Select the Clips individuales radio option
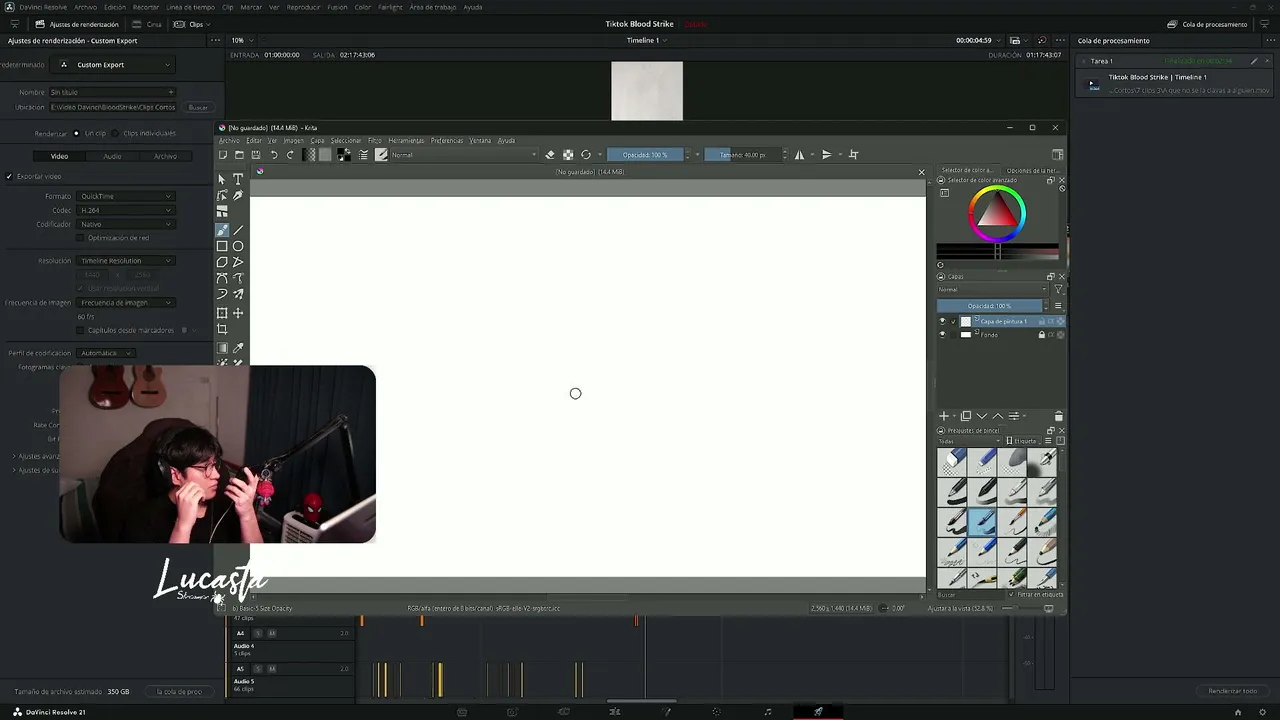Viewport: 1280px width, 720px height. click(116, 133)
